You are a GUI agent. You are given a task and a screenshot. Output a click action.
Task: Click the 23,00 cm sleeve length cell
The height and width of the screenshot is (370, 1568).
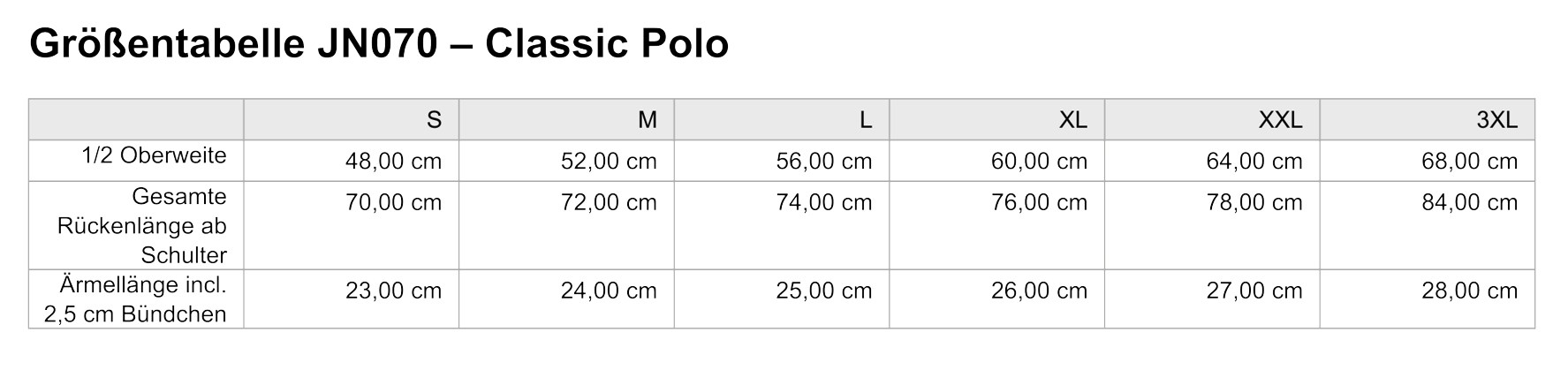(393, 291)
